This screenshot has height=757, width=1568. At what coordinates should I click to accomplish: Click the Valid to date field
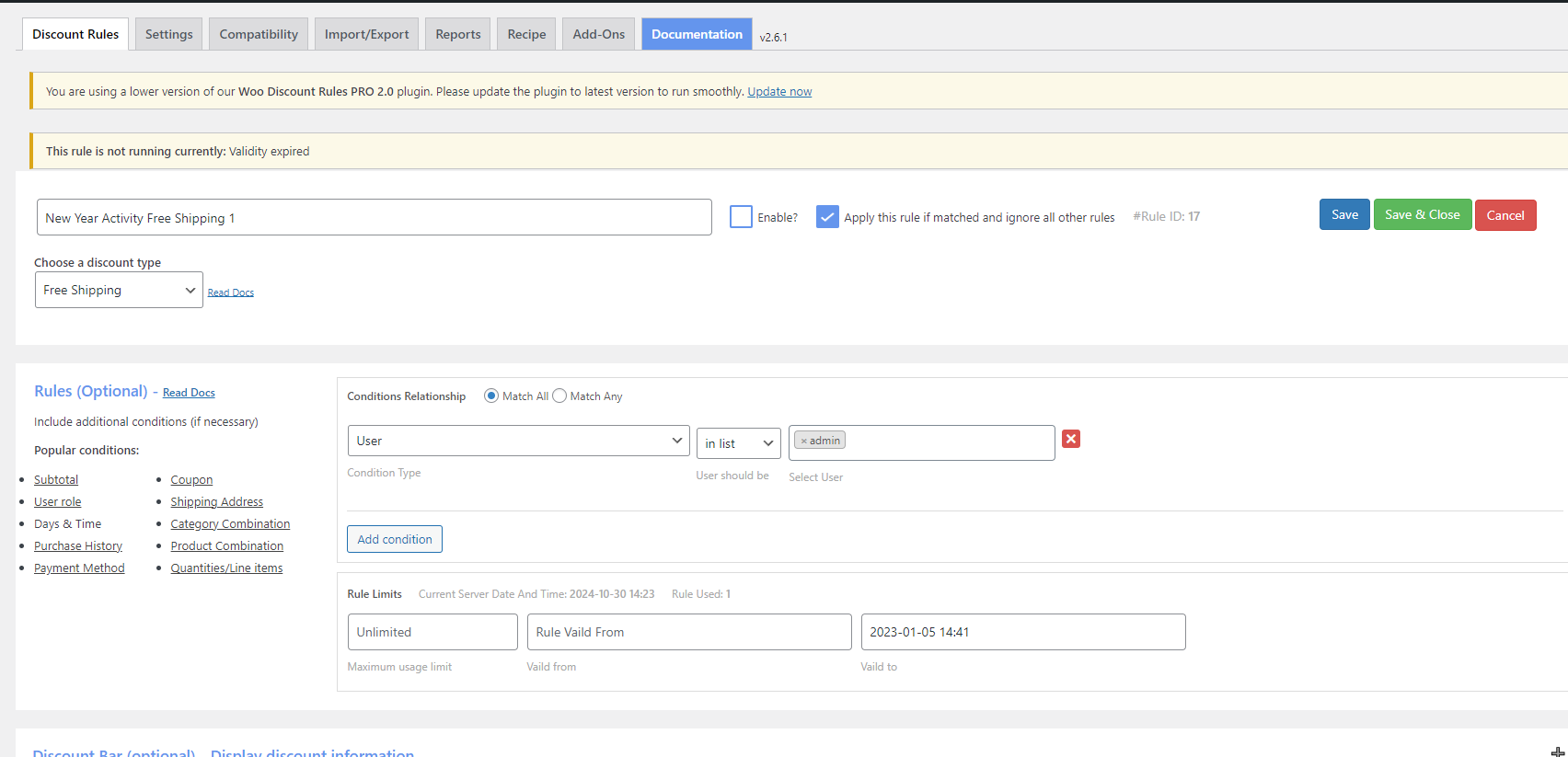click(x=1023, y=632)
